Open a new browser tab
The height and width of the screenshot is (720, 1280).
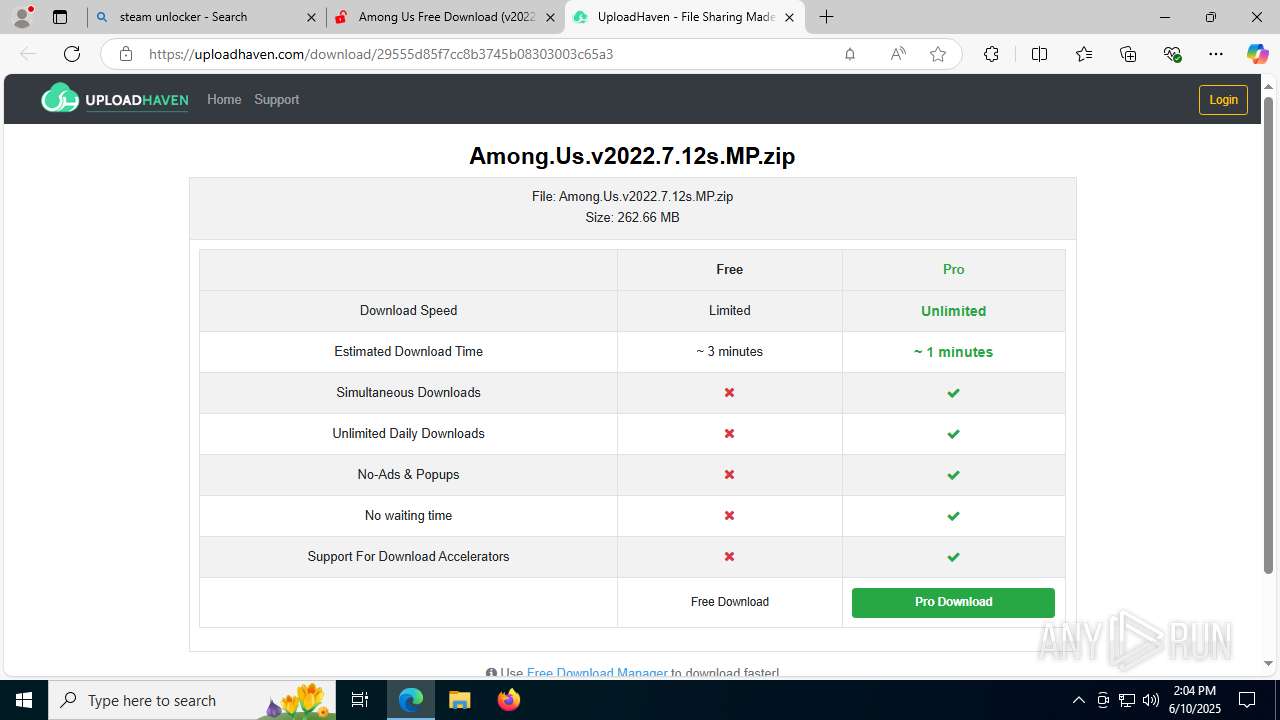[x=826, y=17]
